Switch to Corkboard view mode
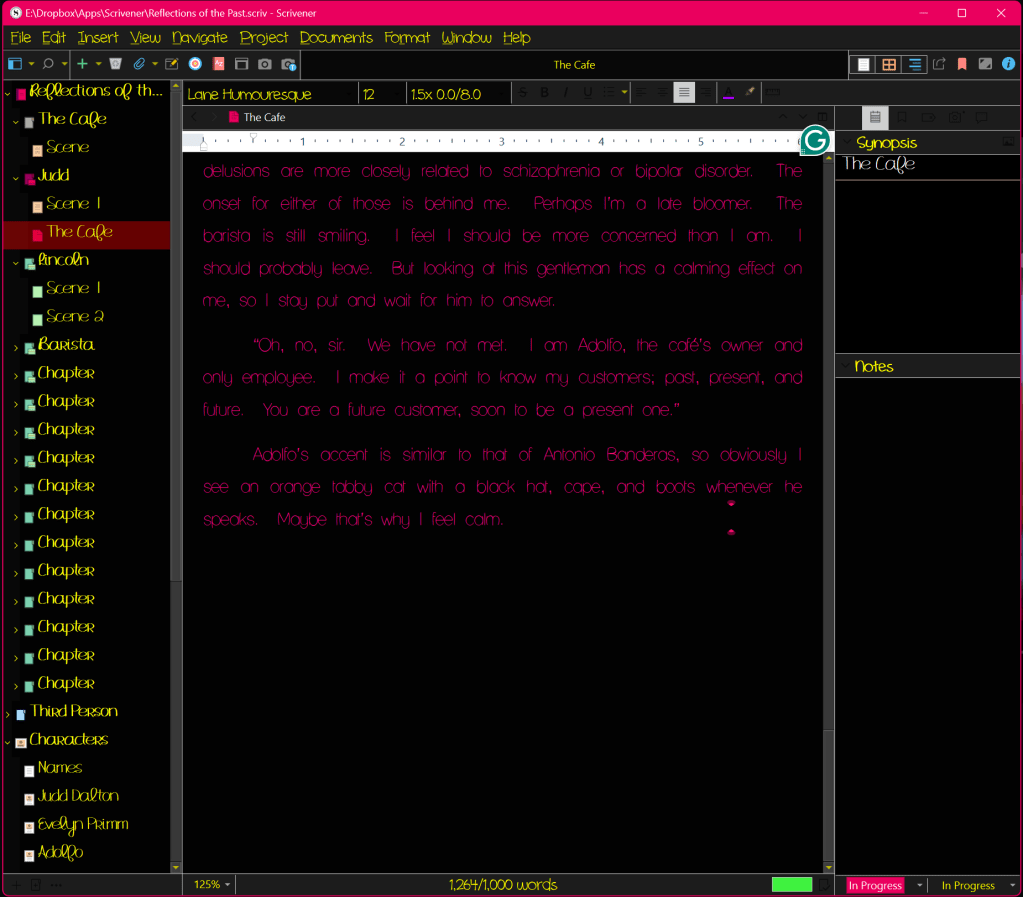Screen dimensions: 1023x897 coord(888,64)
